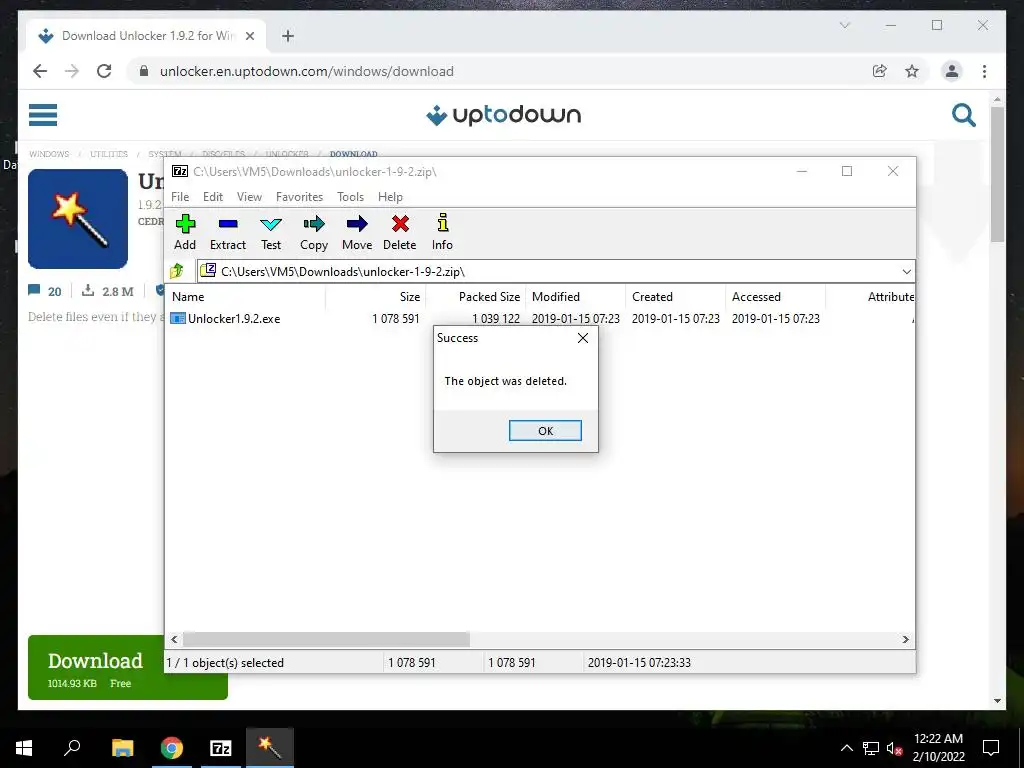This screenshot has width=1024, height=768.
Task: Open the Tools menu
Action: coord(350,197)
